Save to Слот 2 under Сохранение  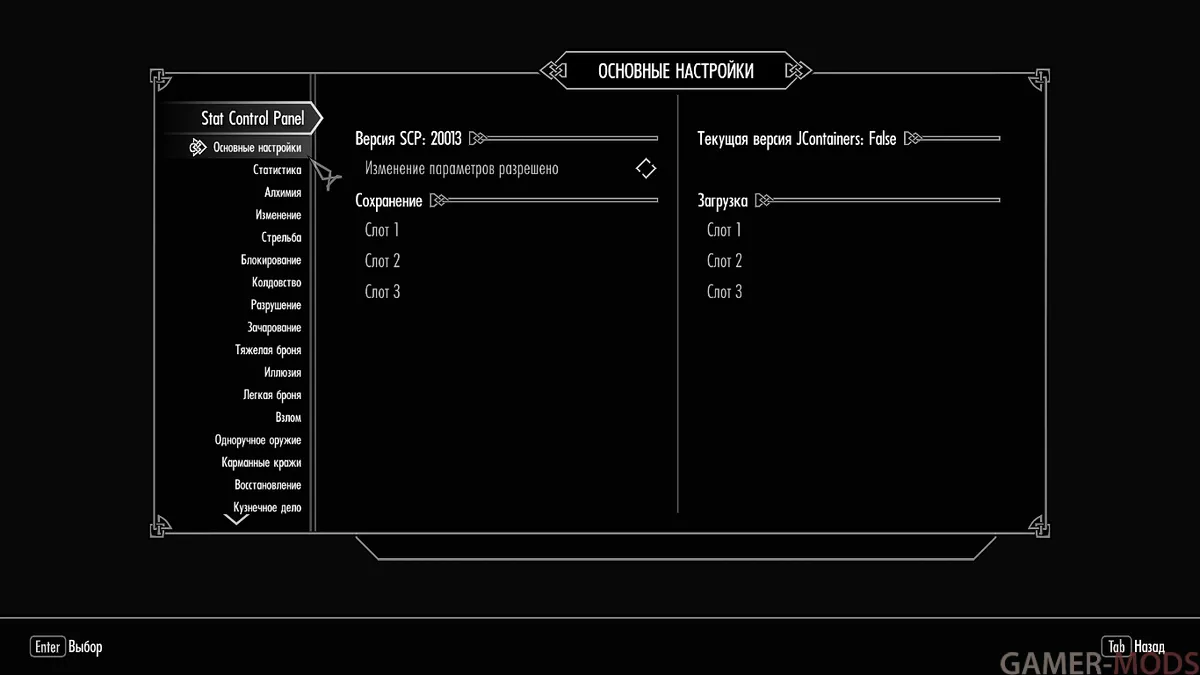(382, 261)
